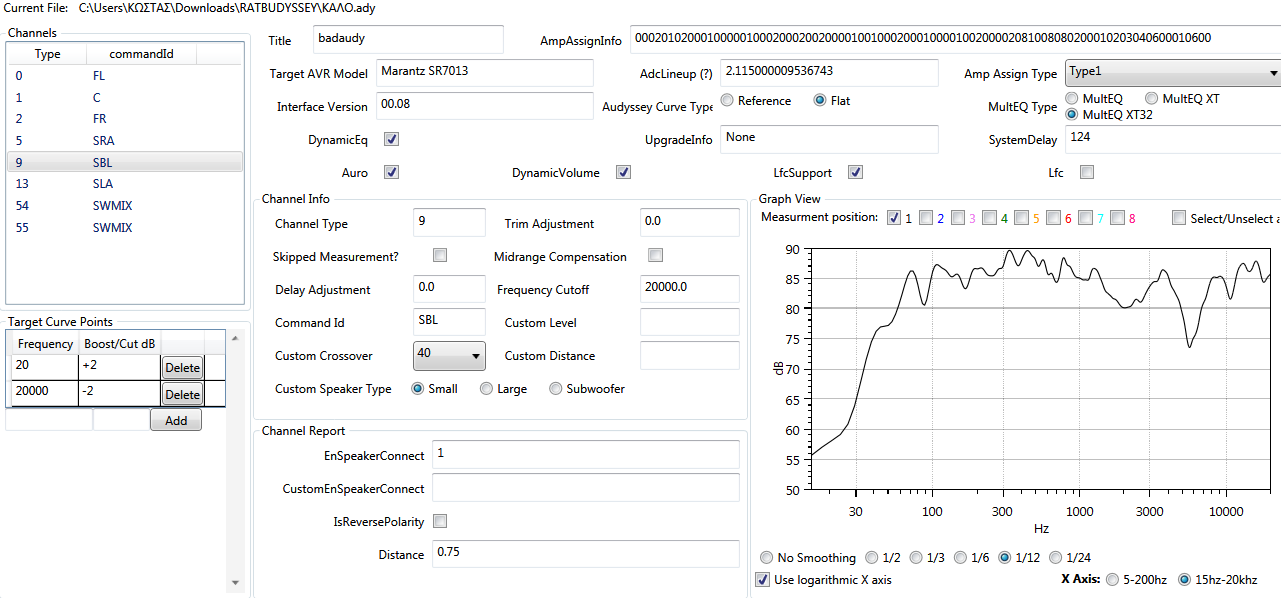The image size is (1281, 598).
Task: Enable Midrange Compensation checkbox
Action: coord(656,256)
